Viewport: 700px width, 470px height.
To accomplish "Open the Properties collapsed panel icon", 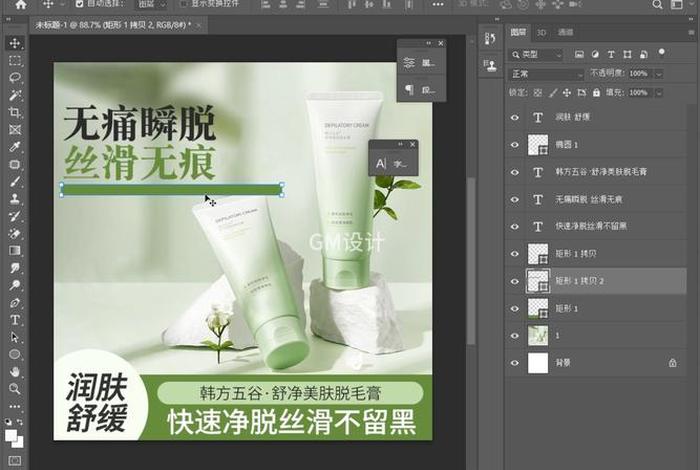I will point(409,63).
